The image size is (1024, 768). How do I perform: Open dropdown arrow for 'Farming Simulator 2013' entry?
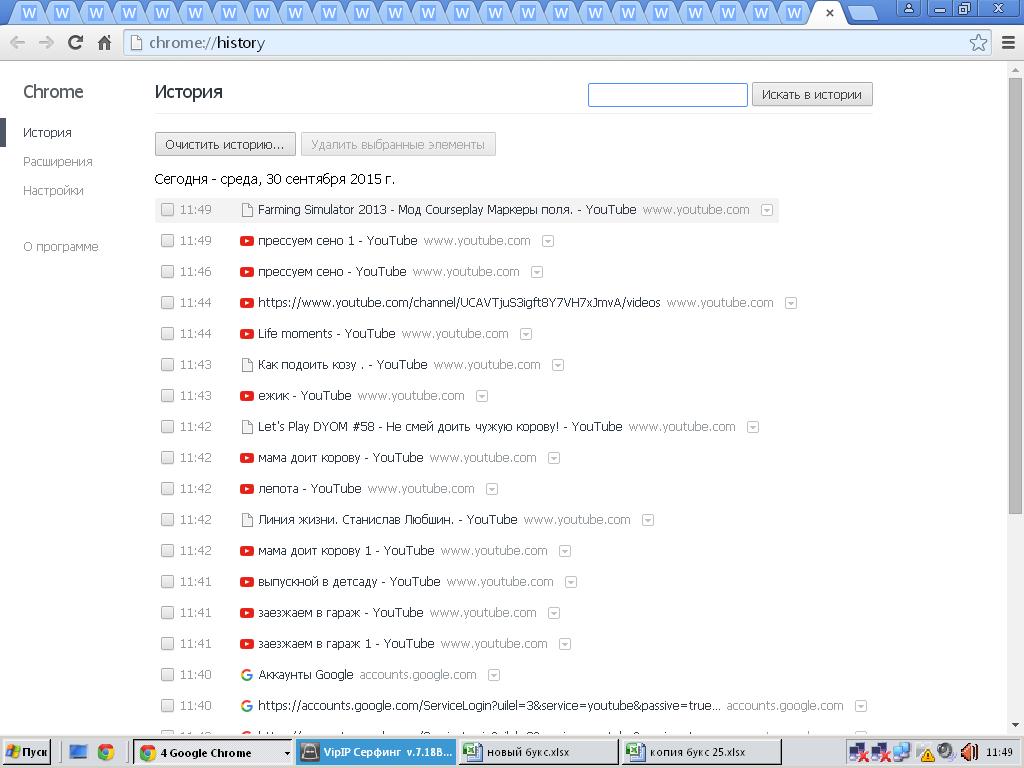[x=767, y=210]
